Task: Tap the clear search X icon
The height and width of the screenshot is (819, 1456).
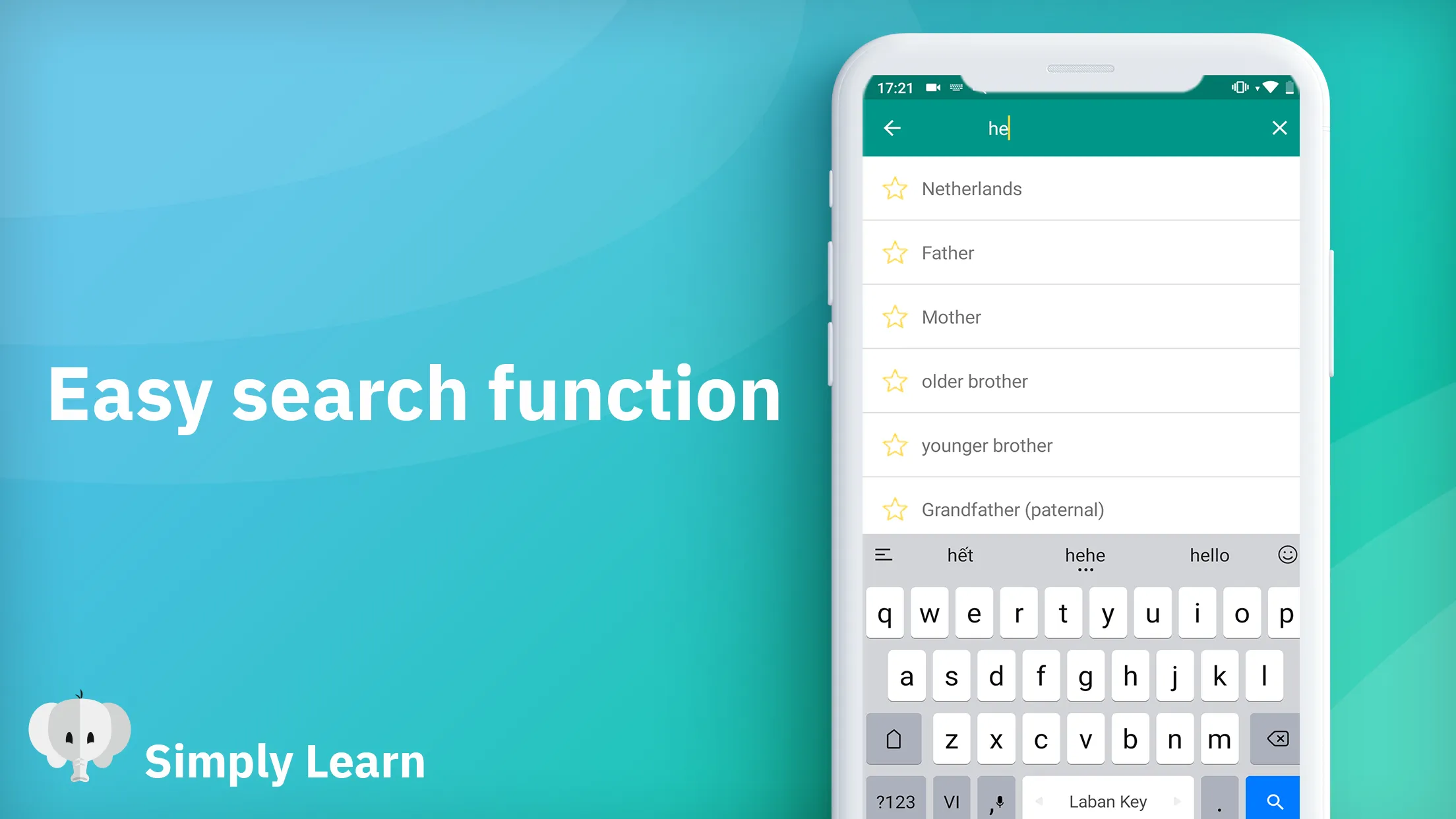Action: pos(1278,128)
